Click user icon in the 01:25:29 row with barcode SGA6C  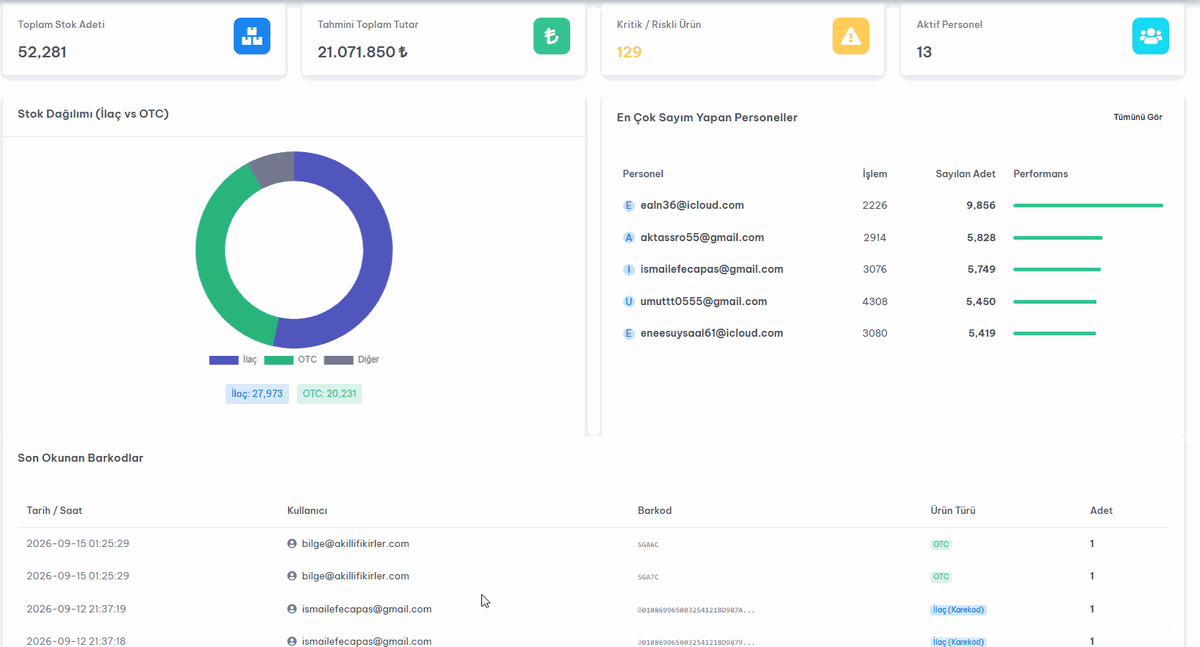292,544
